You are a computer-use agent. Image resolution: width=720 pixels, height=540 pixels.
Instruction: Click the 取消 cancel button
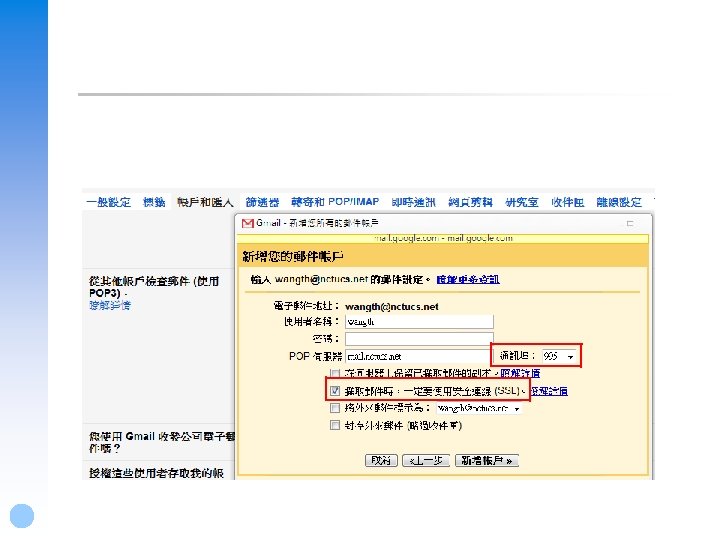tap(381, 461)
